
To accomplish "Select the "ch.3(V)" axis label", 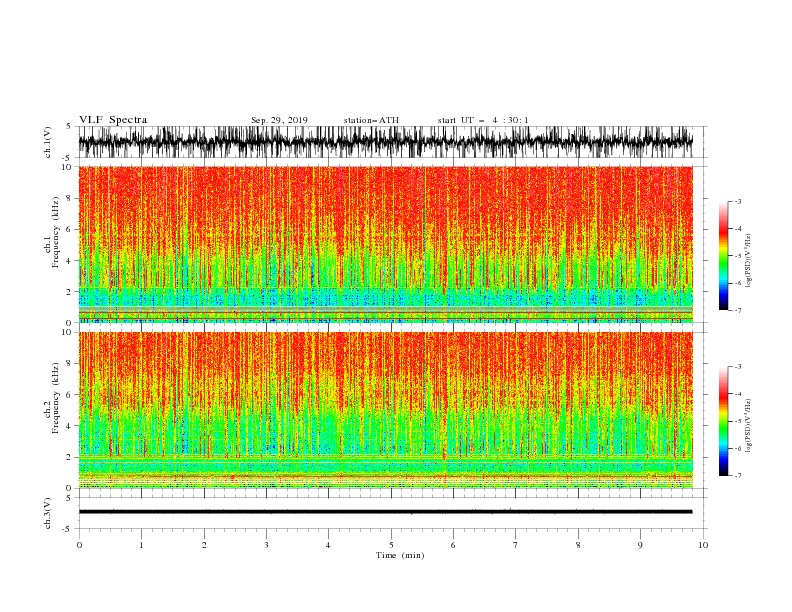I will [48, 513].
